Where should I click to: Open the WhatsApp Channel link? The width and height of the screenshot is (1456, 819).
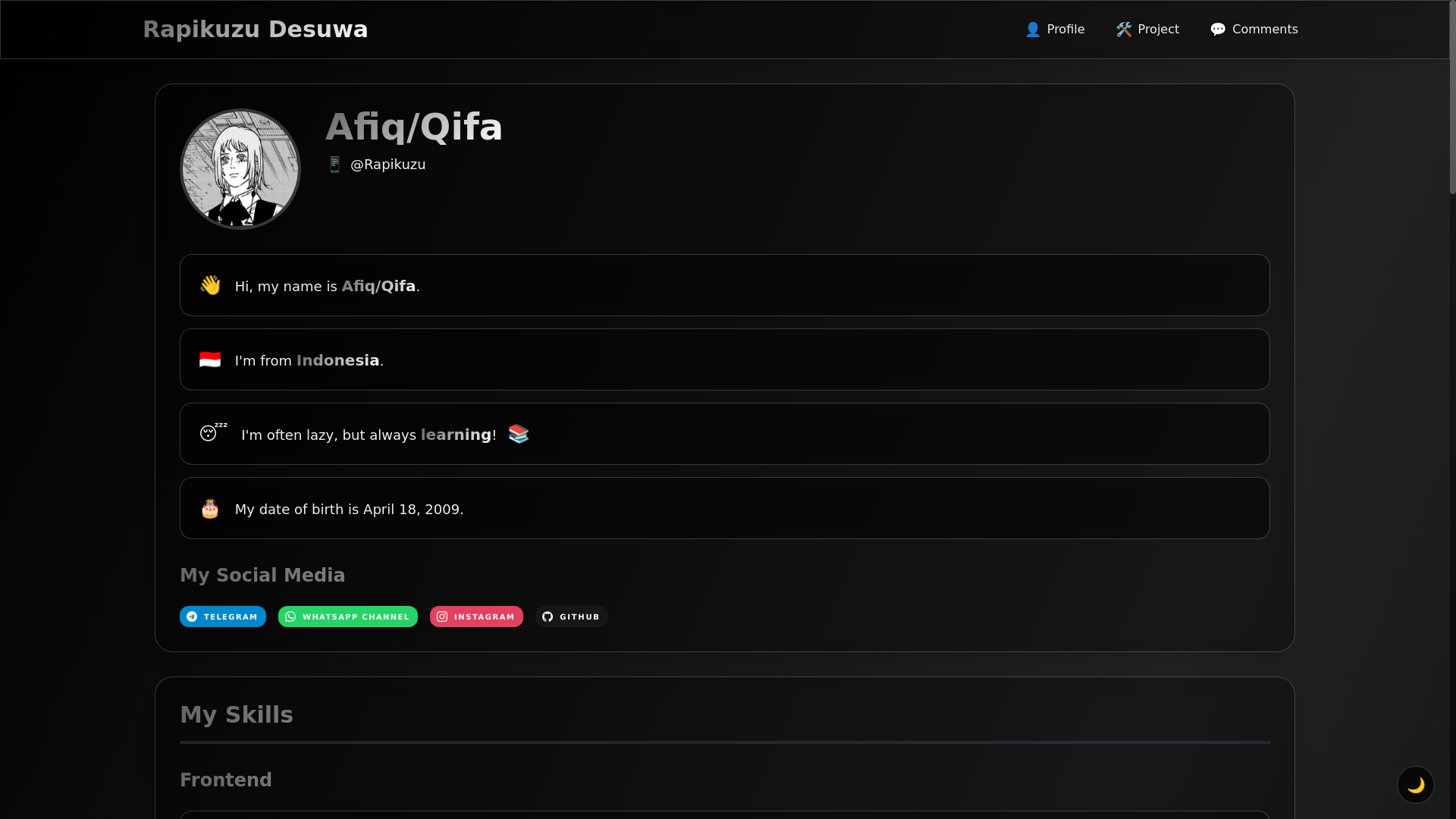pyautogui.click(x=348, y=617)
